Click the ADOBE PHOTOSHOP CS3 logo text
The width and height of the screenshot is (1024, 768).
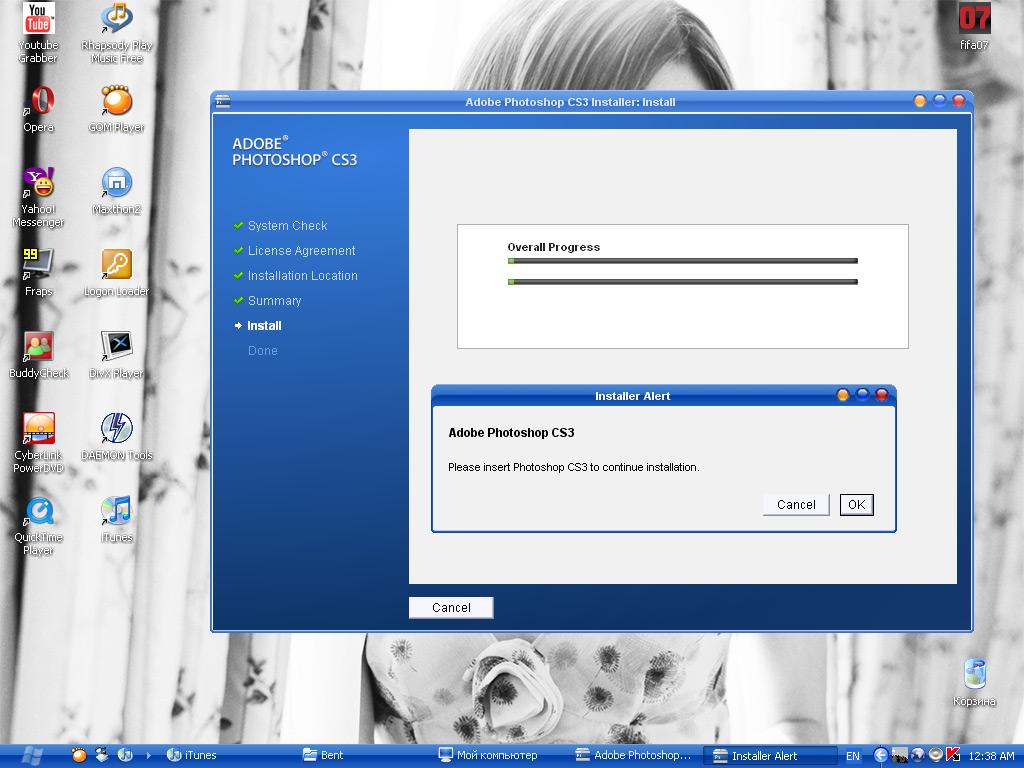point(295,152)
